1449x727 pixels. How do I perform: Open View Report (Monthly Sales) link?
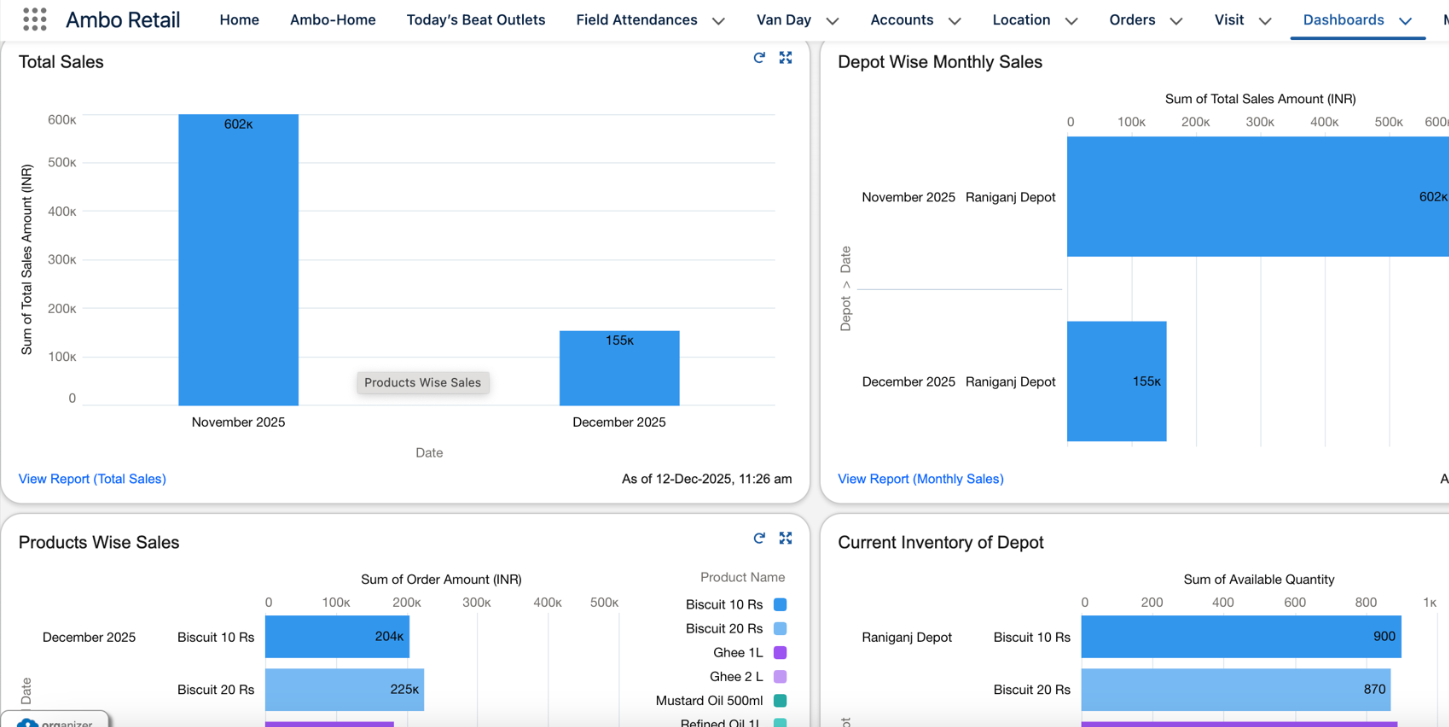[x=921, y=479]
